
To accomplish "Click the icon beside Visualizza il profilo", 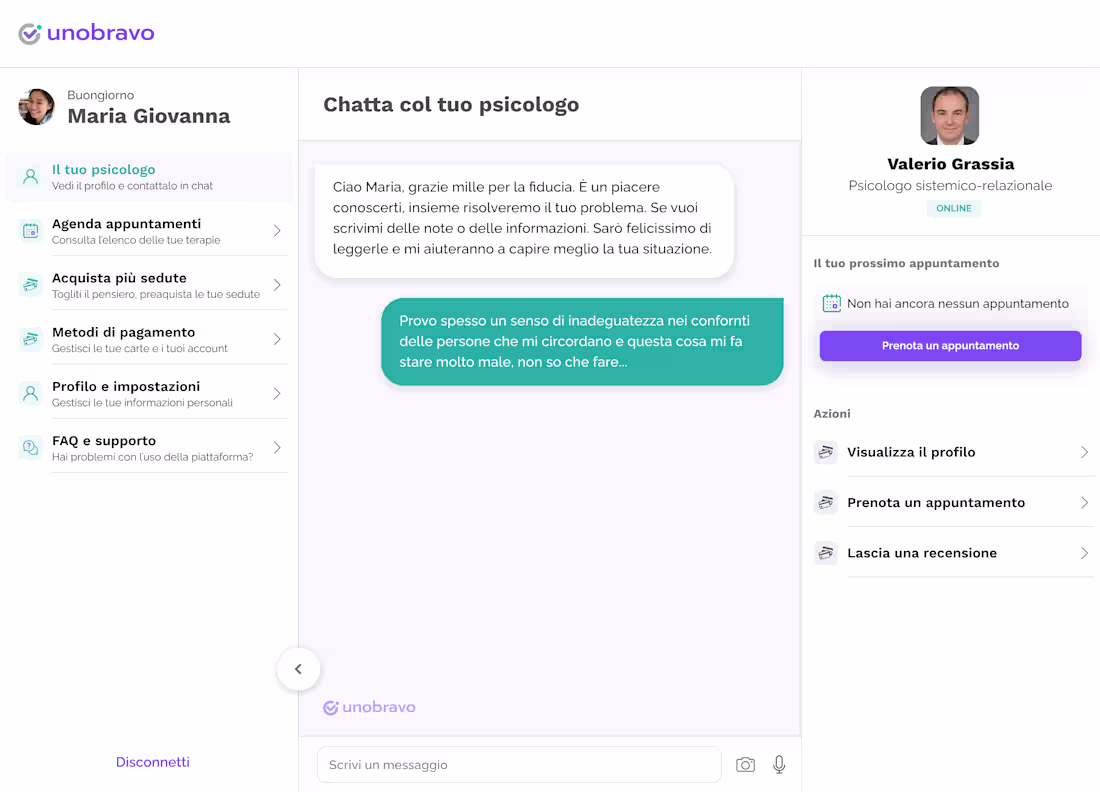I will tap(826, 452).
